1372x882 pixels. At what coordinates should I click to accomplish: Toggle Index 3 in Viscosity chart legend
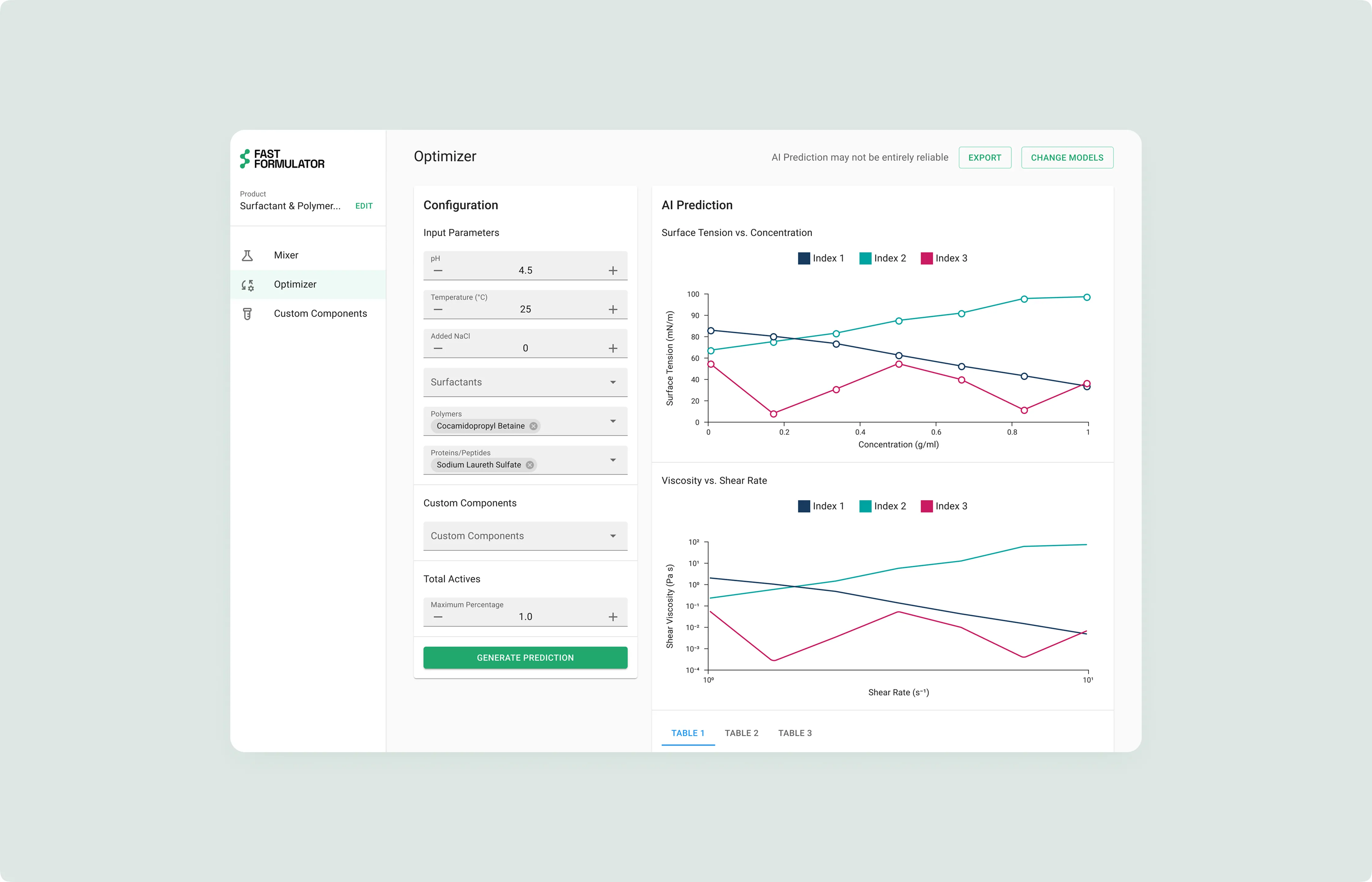pos(944,506)
